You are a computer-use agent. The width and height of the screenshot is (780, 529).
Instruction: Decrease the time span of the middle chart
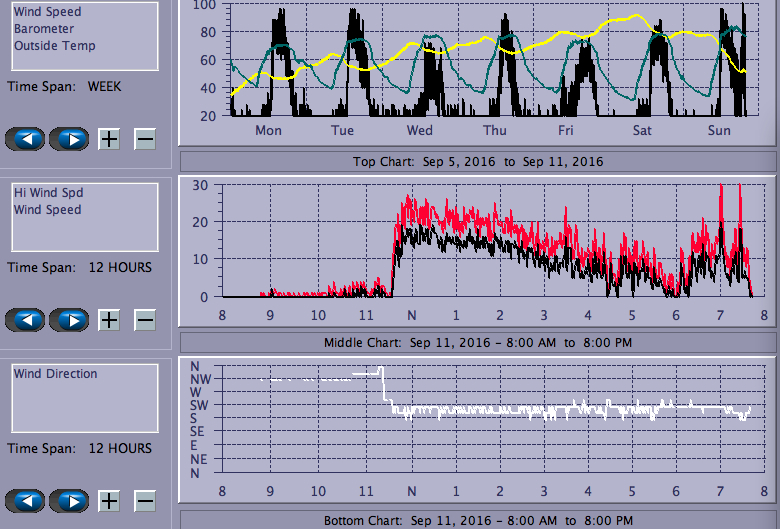click(145, 320)
